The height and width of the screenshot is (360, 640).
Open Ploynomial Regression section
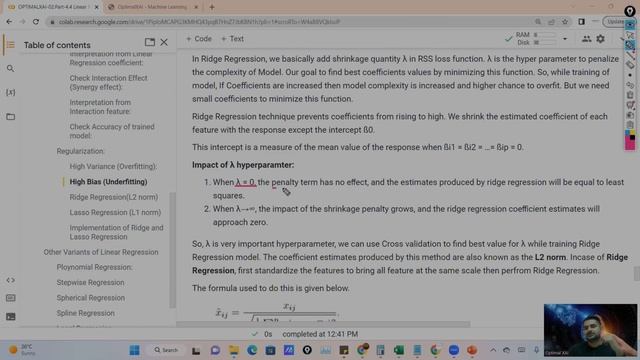pyautogui.click(x=94, y=267)
